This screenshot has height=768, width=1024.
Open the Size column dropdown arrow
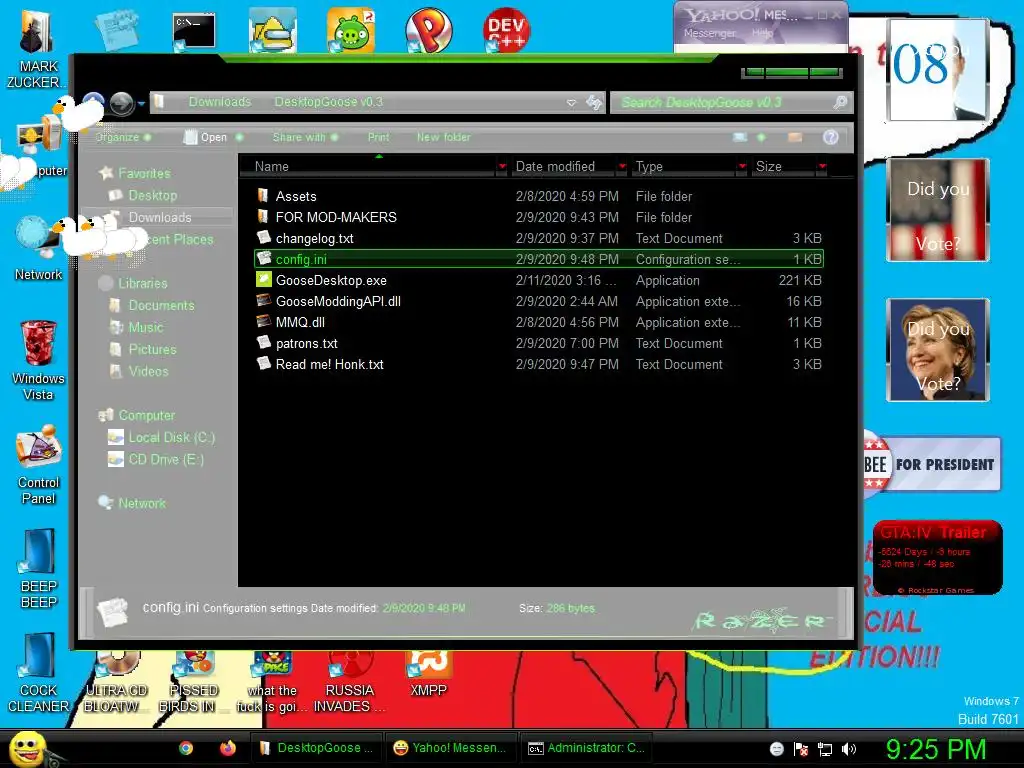point(822,167)
